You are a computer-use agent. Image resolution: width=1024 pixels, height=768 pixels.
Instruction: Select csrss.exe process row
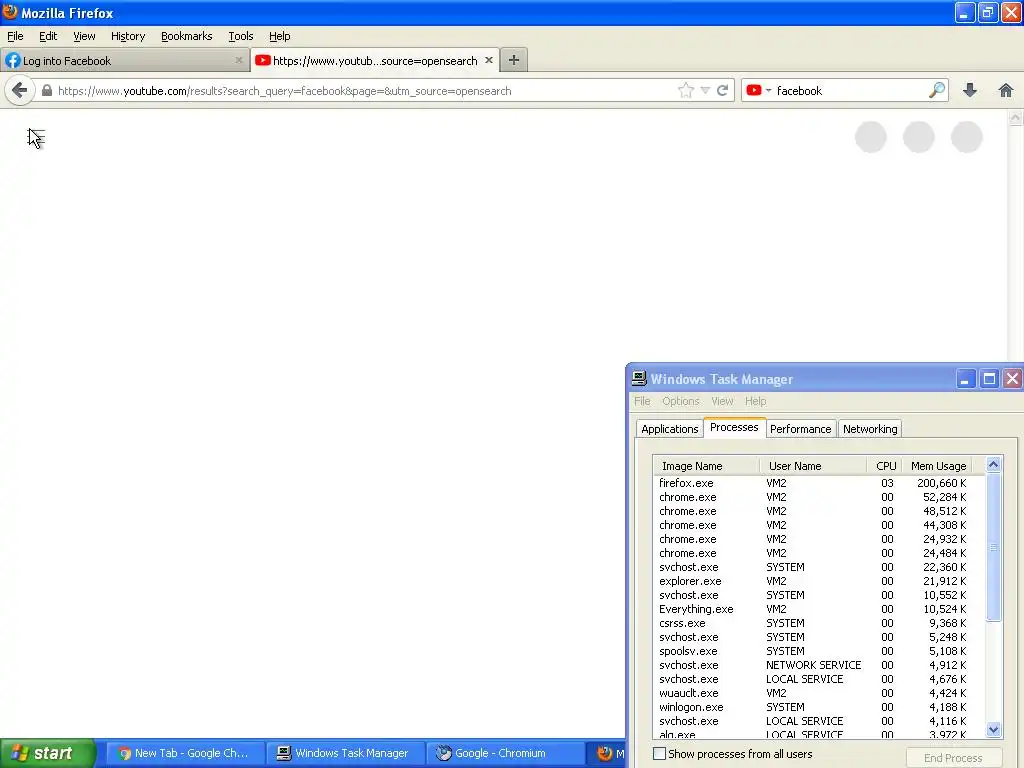click(x=820, y=623)
